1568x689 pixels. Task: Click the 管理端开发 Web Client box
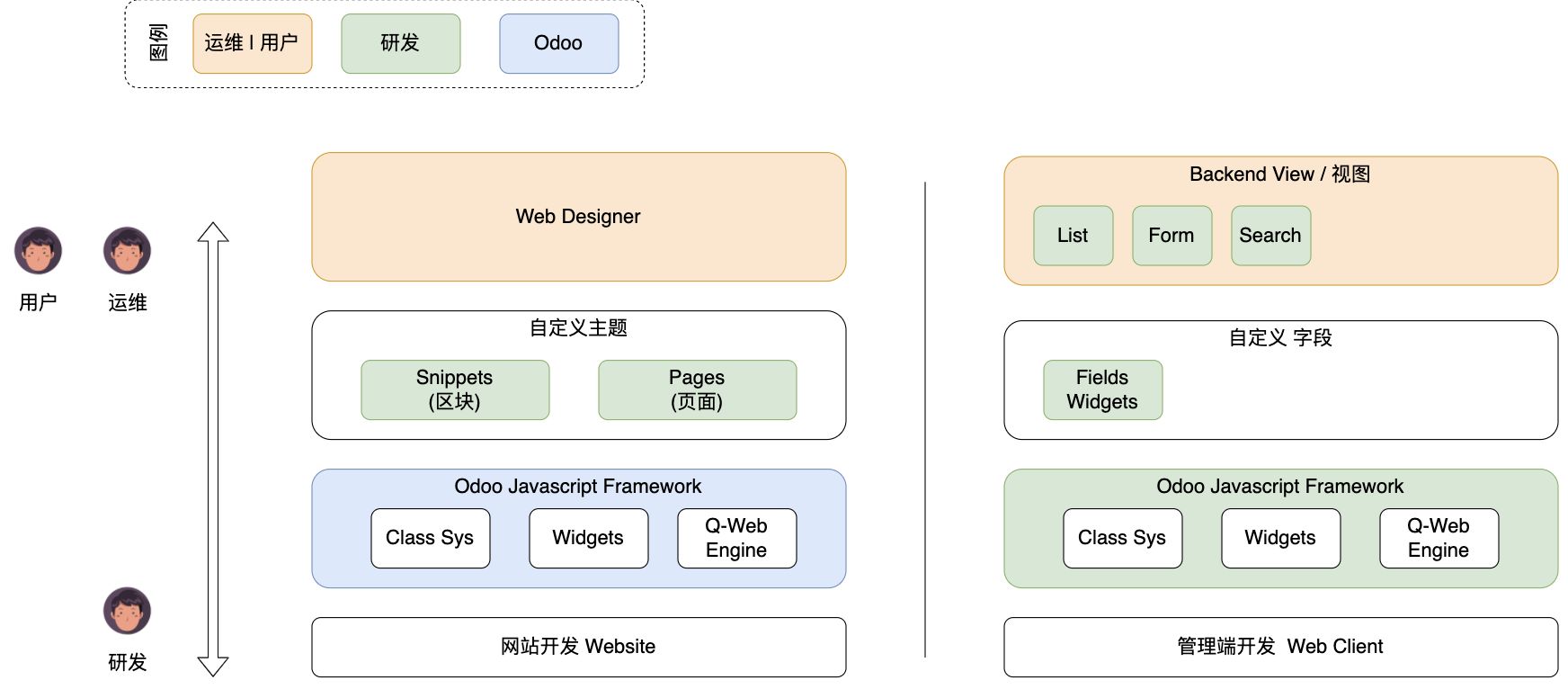1281,647
